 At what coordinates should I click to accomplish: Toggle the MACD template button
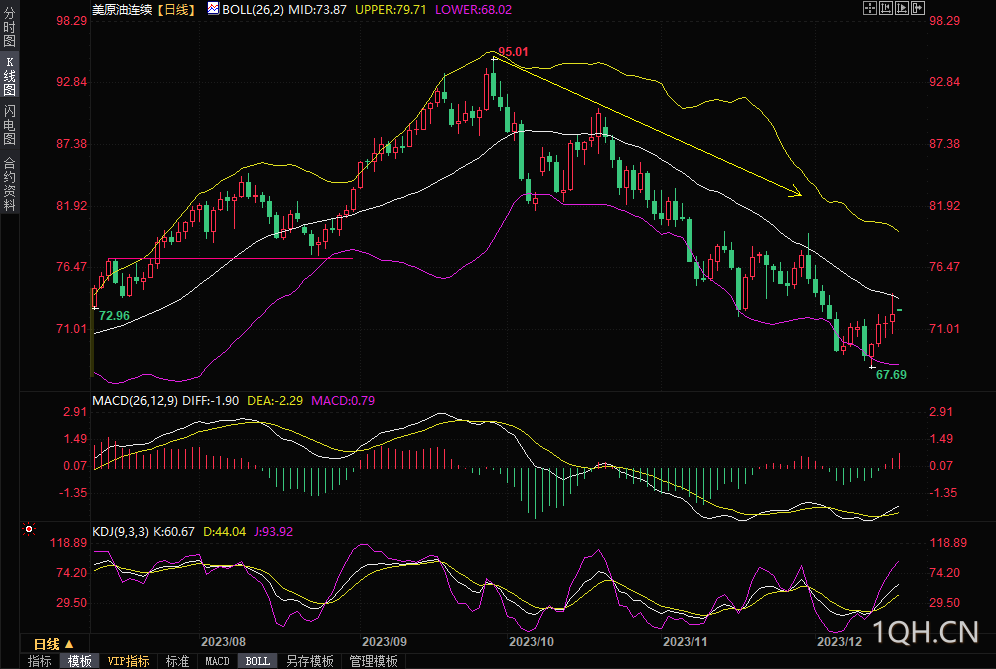click(x=217, y=661)
